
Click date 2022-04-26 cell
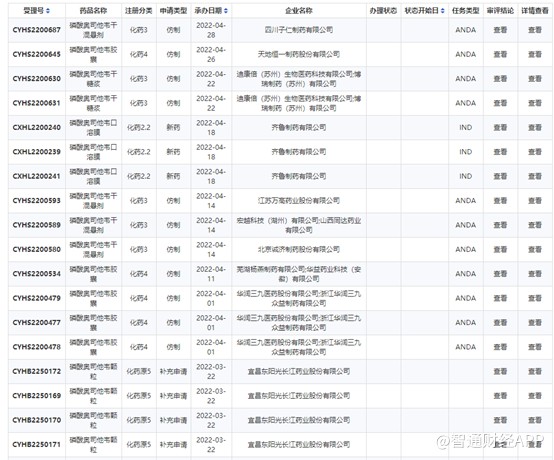tap(211, 54)
